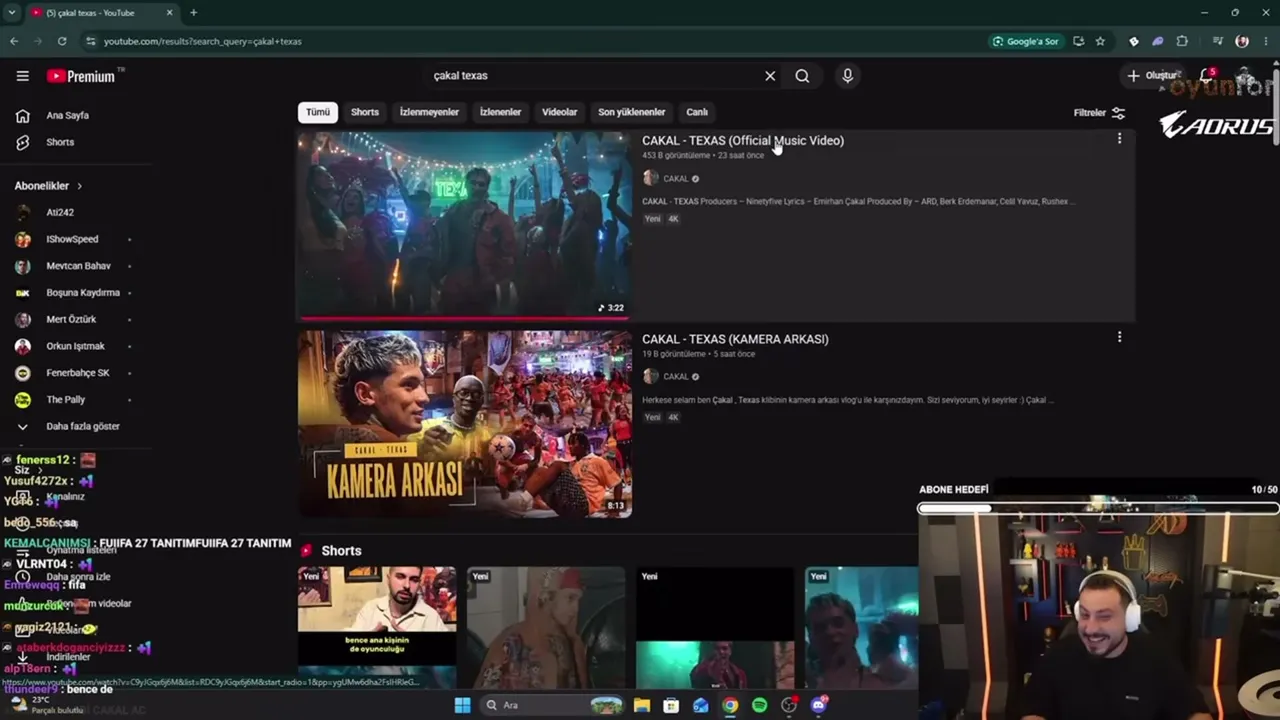Viewport: 1280px width, 720px height.
Task: Launch Microsoft Store from taskbar
Action: coord(671,705)
